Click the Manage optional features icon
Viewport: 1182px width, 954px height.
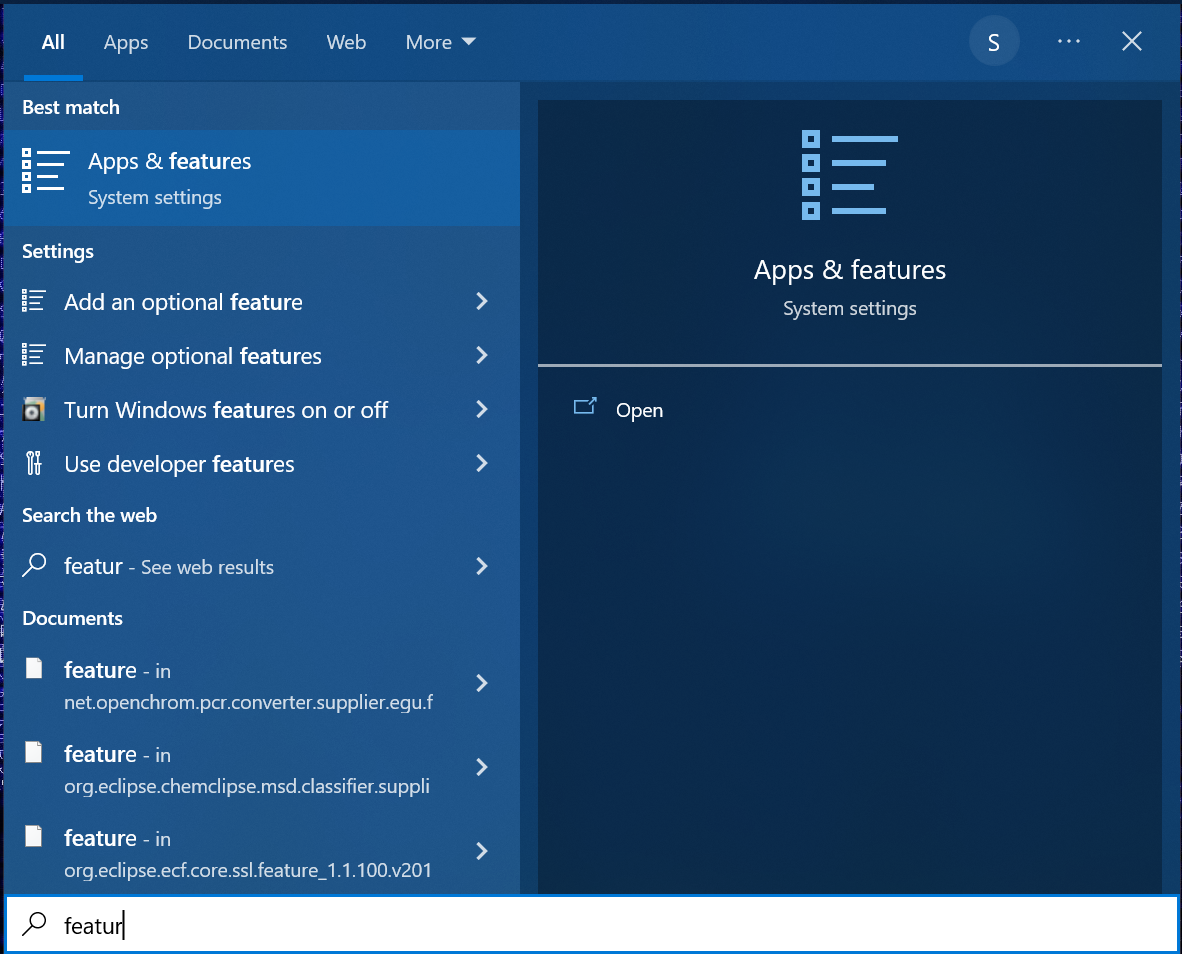33,354
